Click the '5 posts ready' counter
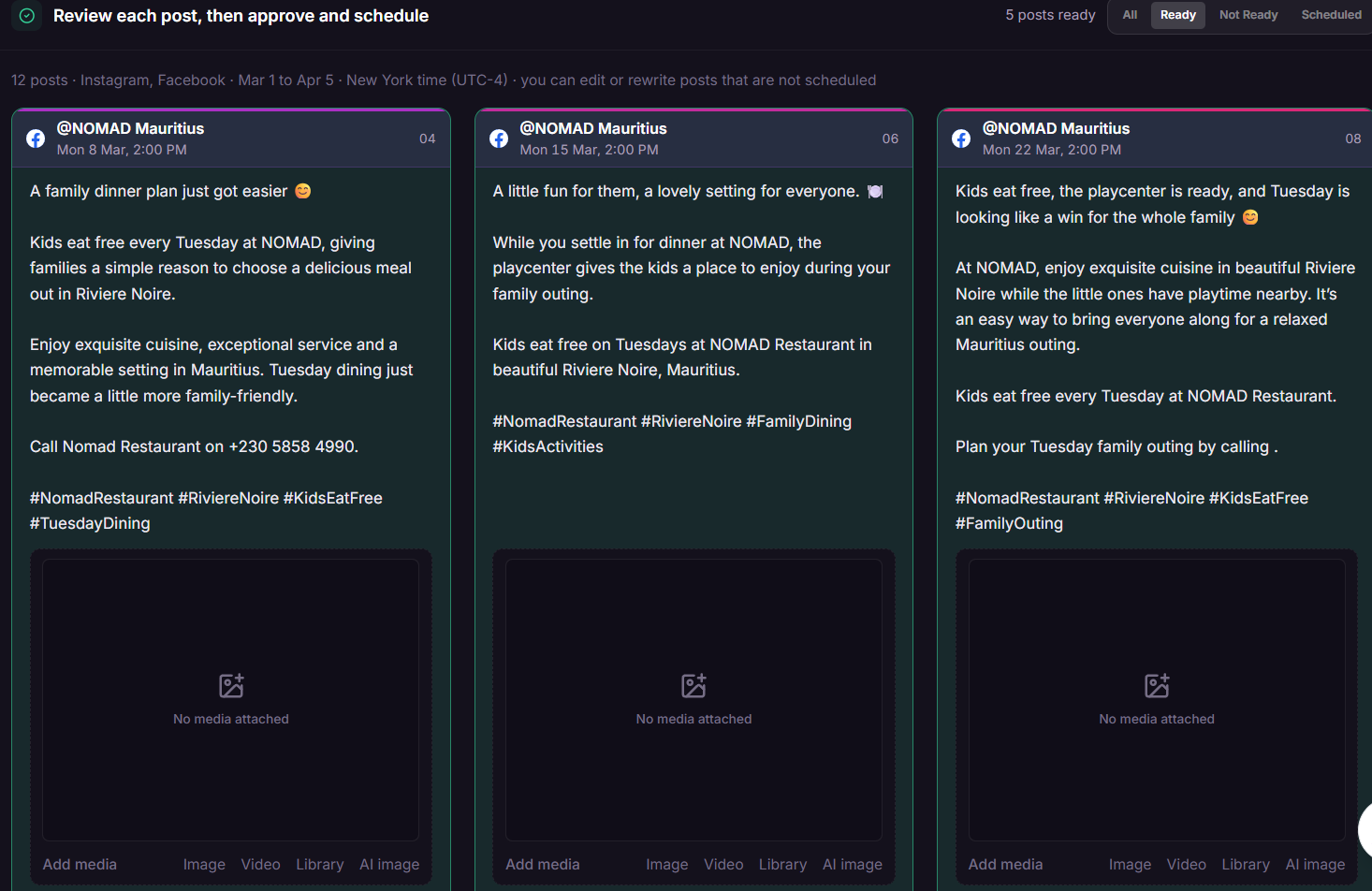Image resolution: width=1372 pixels, height=891 pixels. pyautogui.click(x=1050, y=15)
